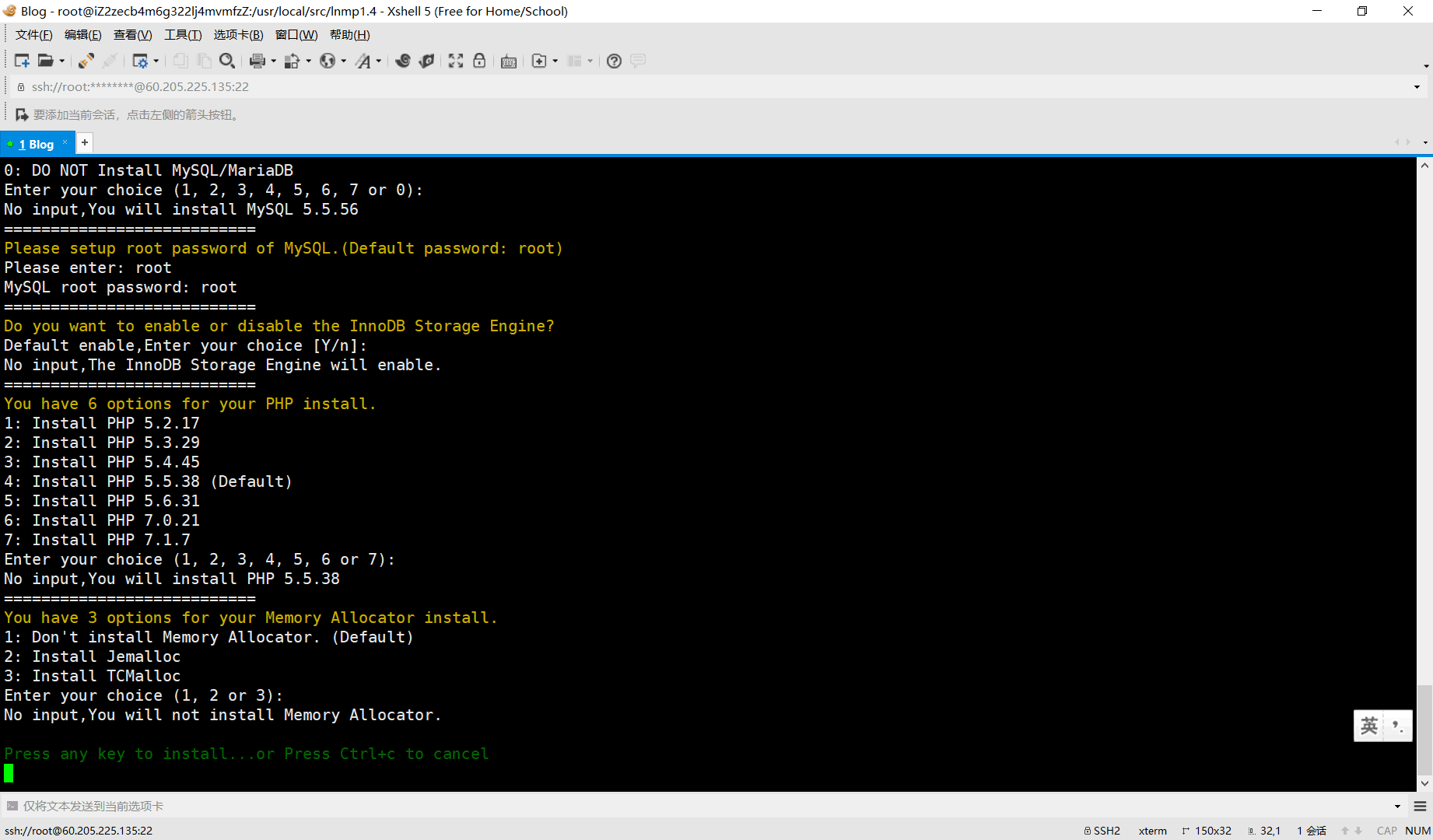Expand the address bar dropdown arrow
Image resolution: width=1433 pixels, height=840 pixels.
pyautogui.click(x=1417, y=87)
